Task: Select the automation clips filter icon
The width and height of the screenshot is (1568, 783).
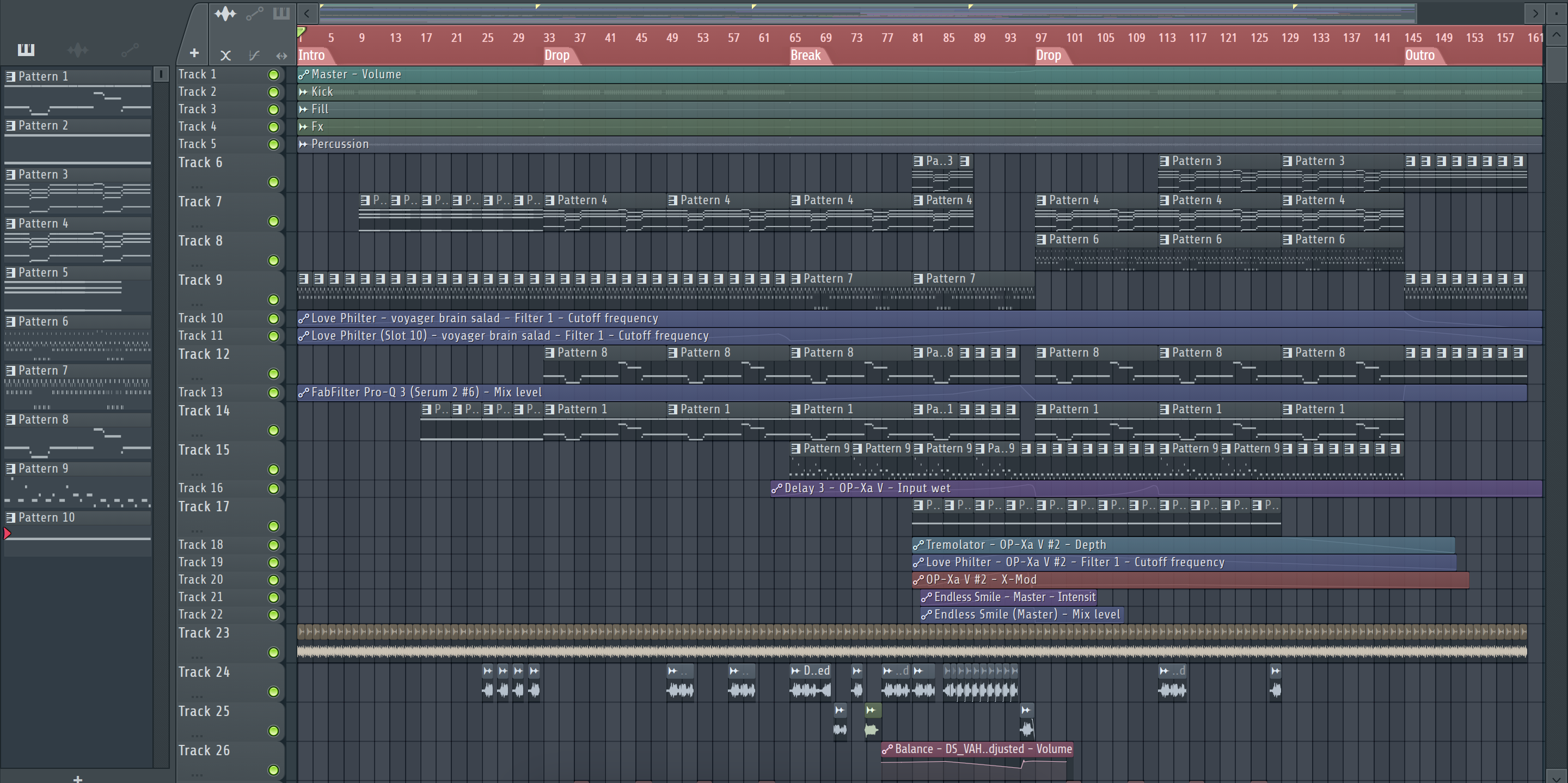Action: tap(254, 14)
